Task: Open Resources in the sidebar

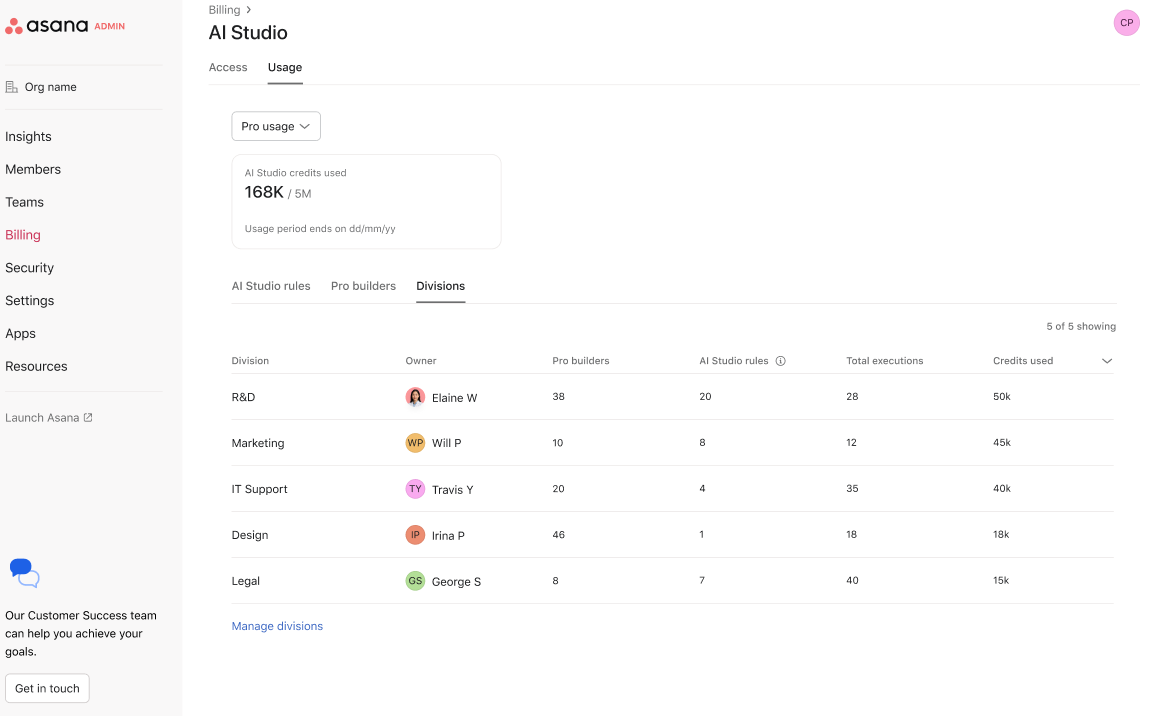Action: [36, 366]
